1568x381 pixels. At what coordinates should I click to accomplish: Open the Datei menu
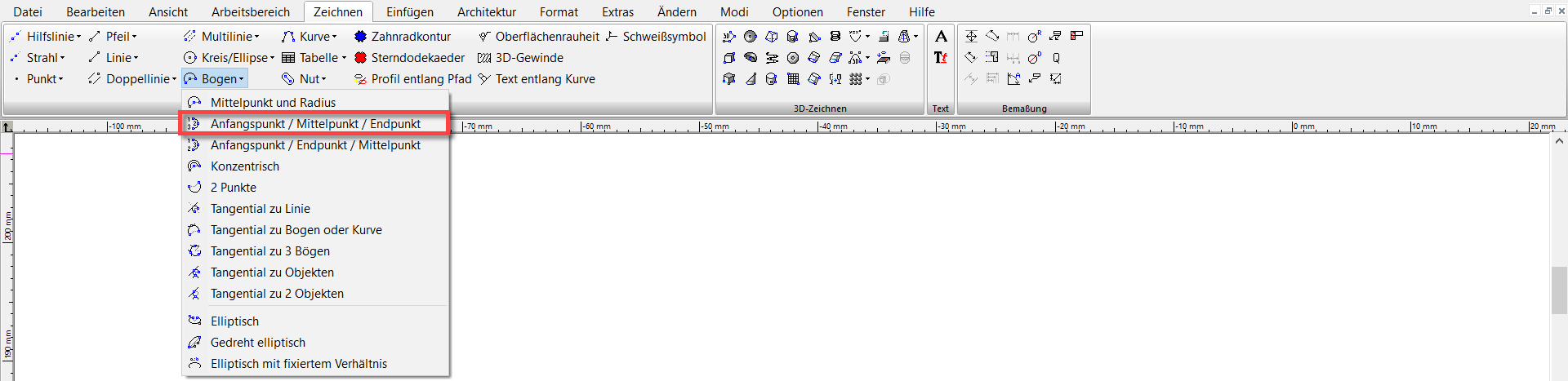point(28,12)
